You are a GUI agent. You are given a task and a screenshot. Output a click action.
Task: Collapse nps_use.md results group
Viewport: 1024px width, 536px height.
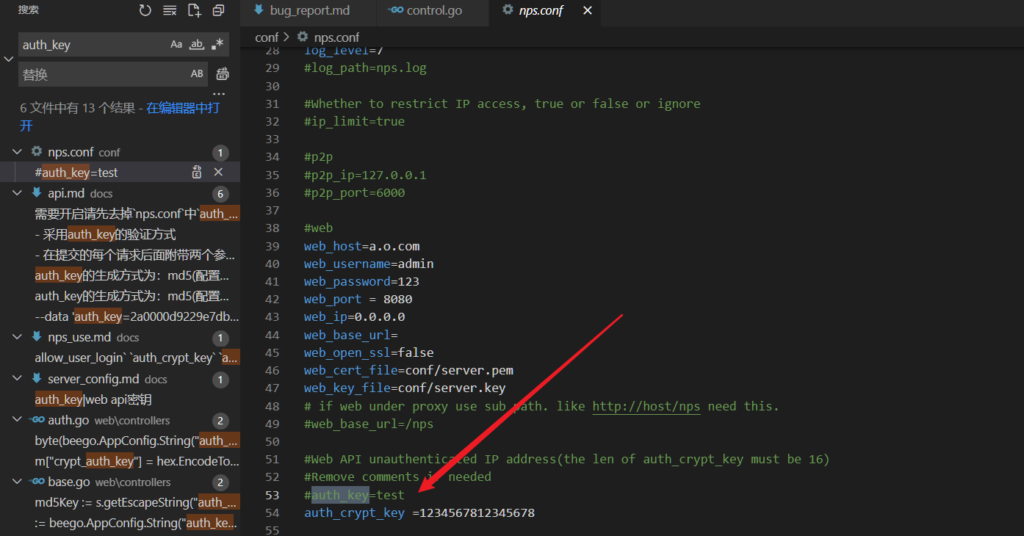click(17, 337)
